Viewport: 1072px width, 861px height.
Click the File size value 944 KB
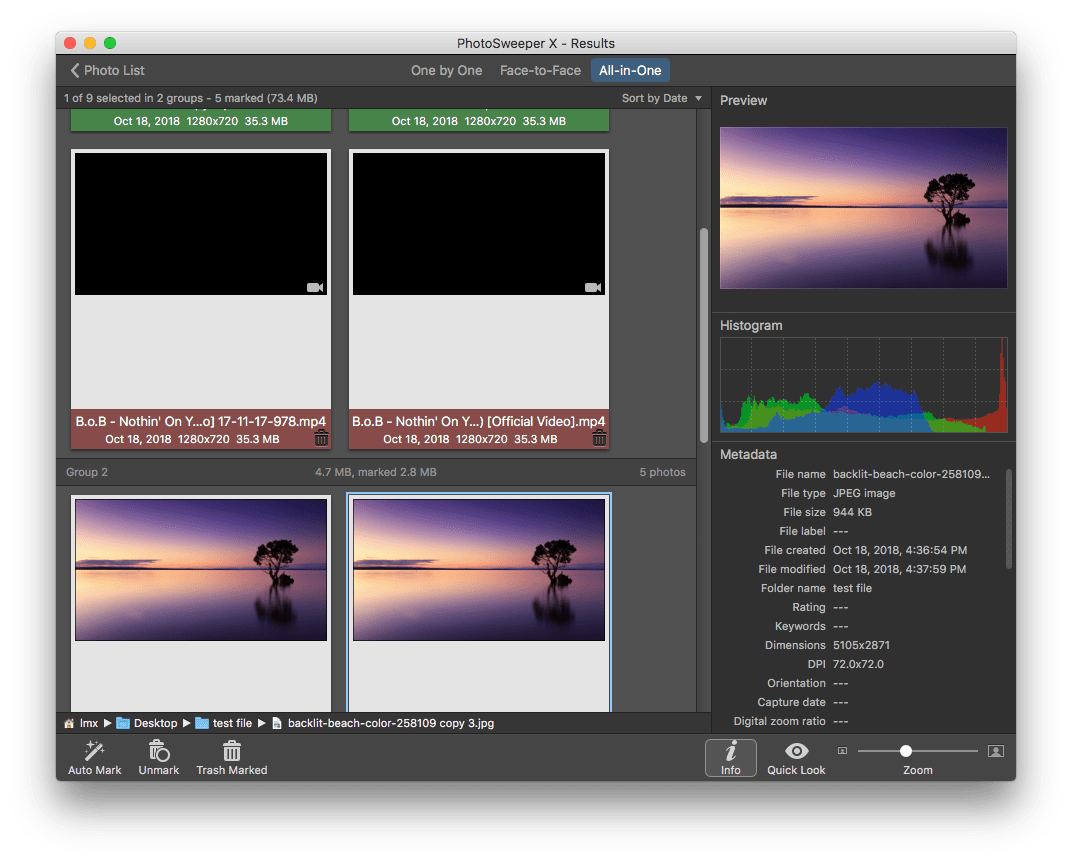click(852, 512)
